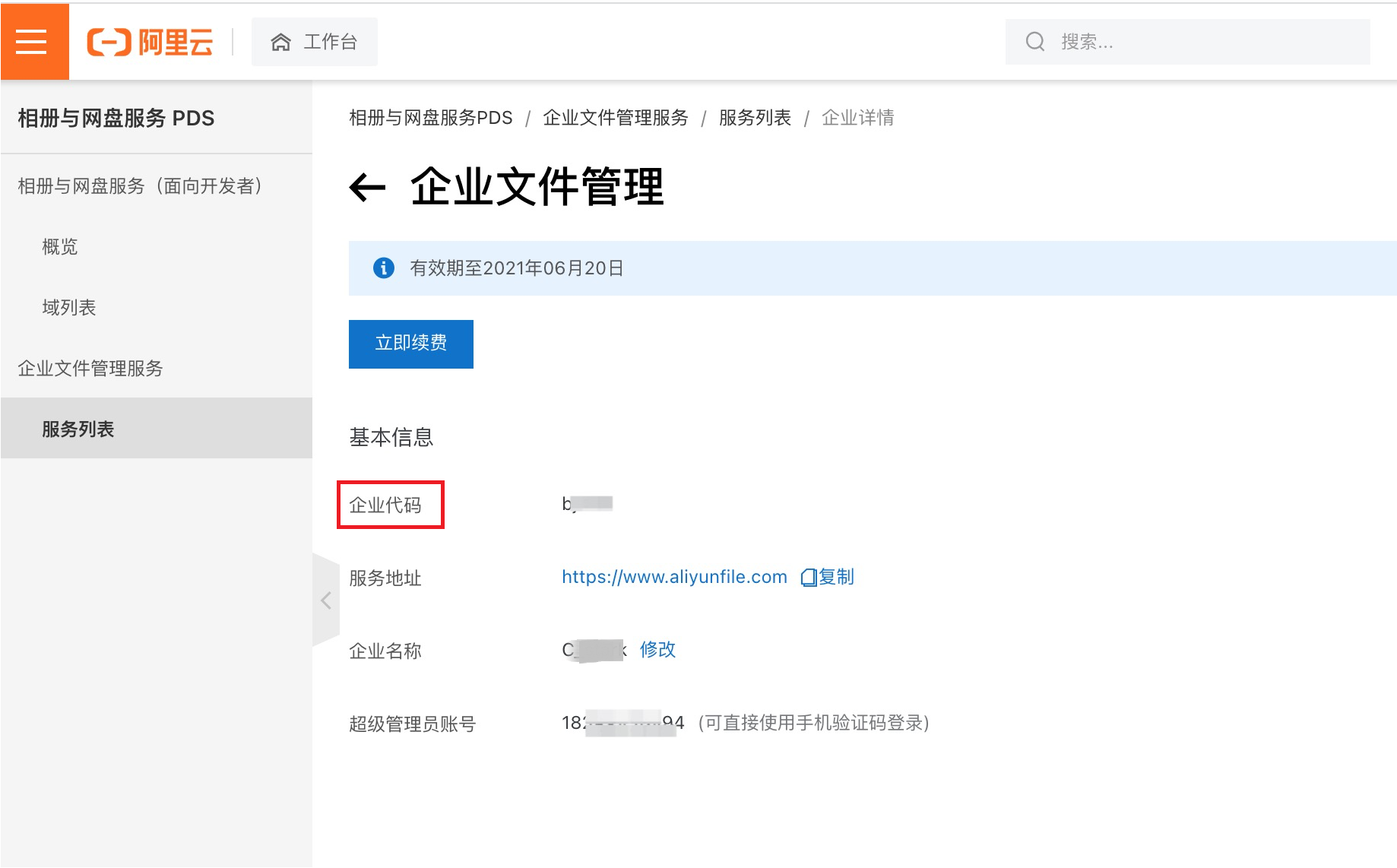Click the 相册与网盘服务 PDS sidebar title
The image size is (1397, 868).
[x=116, y=119]
